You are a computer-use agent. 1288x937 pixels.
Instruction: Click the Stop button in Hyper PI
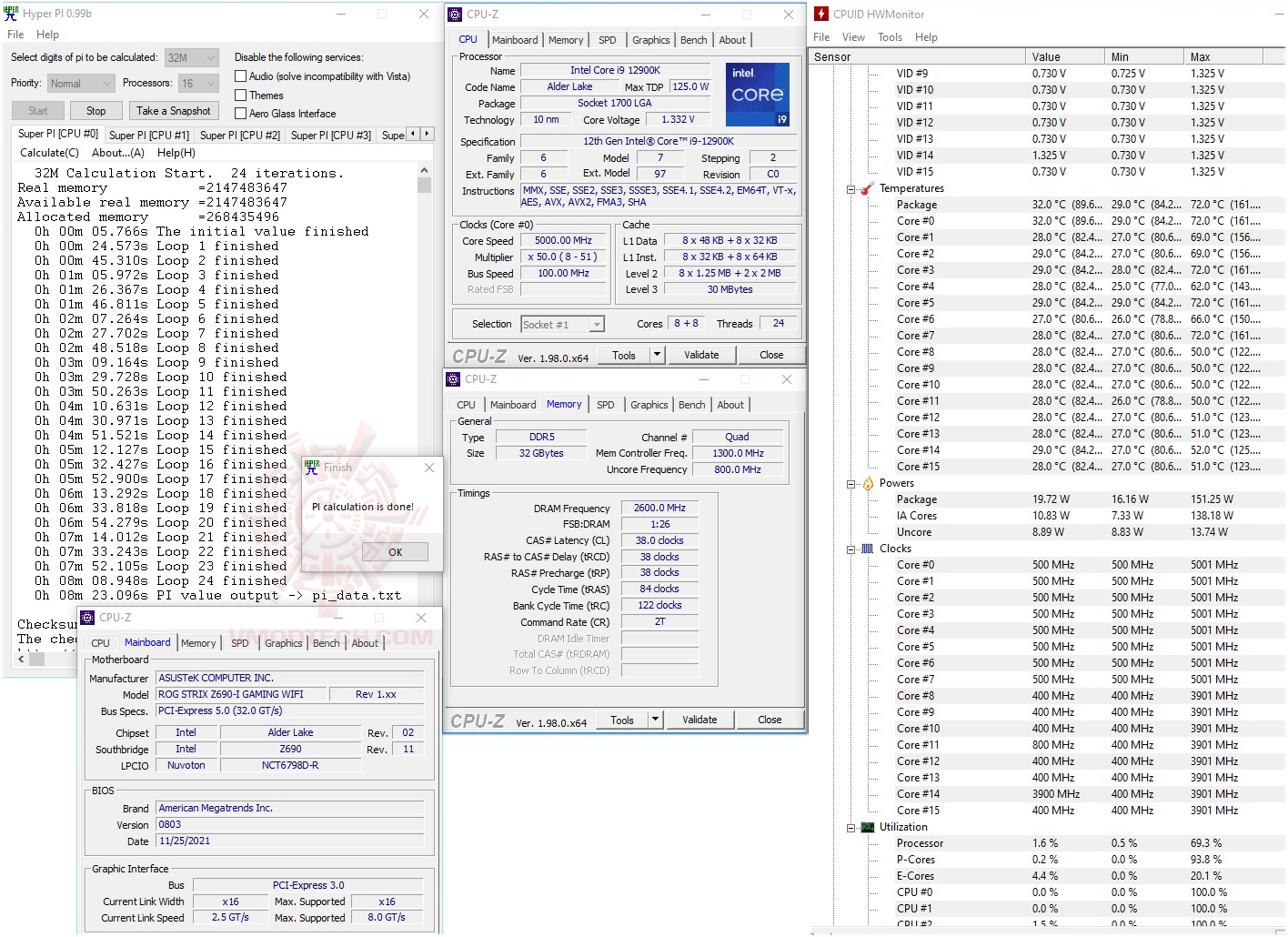(x=96, y=111)
